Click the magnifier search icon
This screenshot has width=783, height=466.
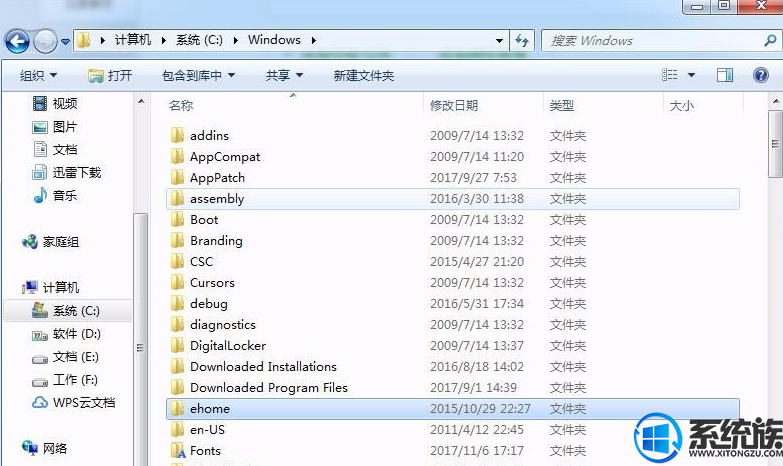click(x=771, y=40)
